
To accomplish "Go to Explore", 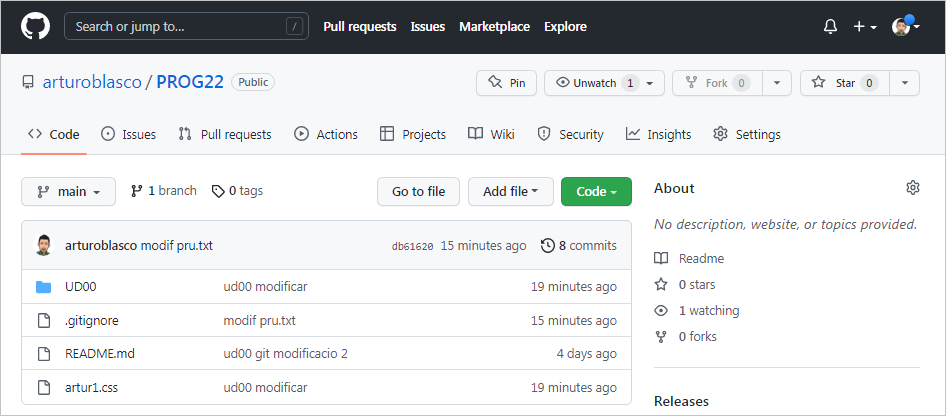I will click(565, 27).
